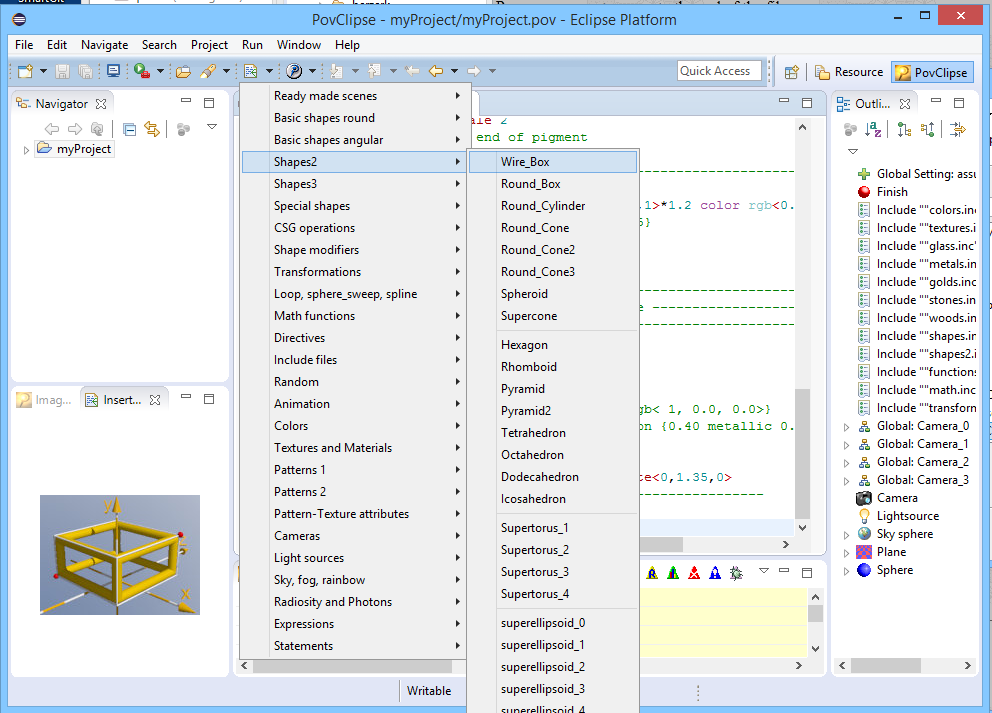This screenshot has height=713, width=992.
Task: Expand the Sphere outline node
Action: pos(846,571)
